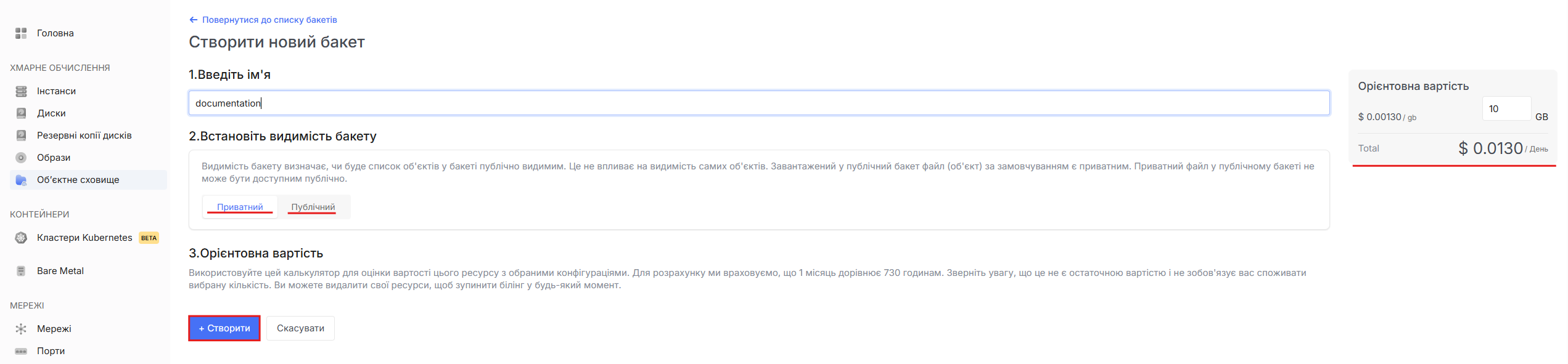Screen dimensions: 1568x364
Task: Click the Резервні копії дисків icon
Action: click(x=21, y=135)
